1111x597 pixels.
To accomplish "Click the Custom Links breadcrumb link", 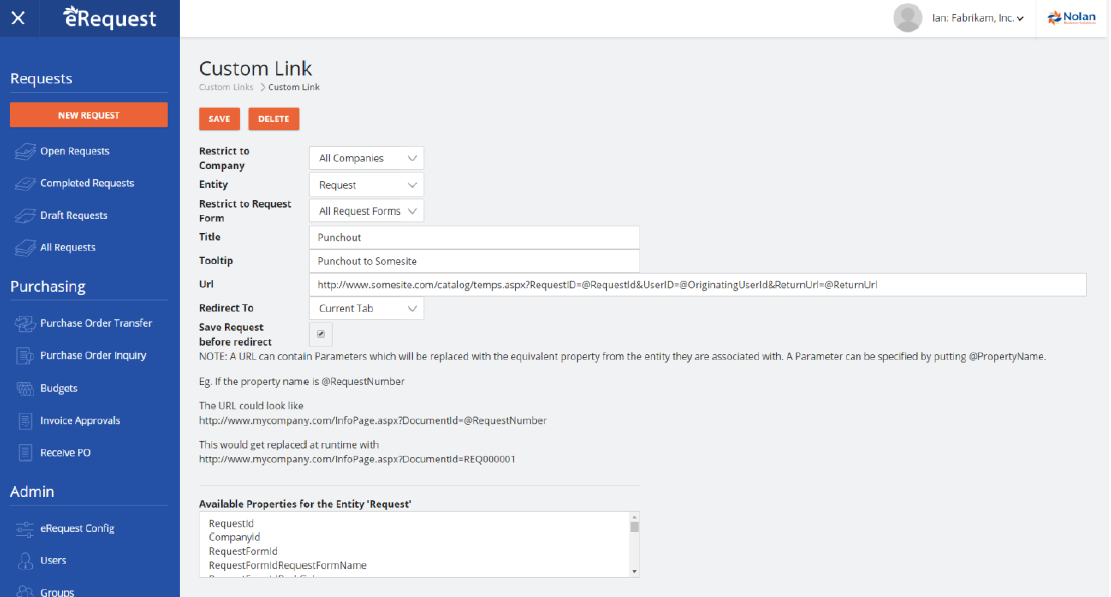I will point(226,88).
